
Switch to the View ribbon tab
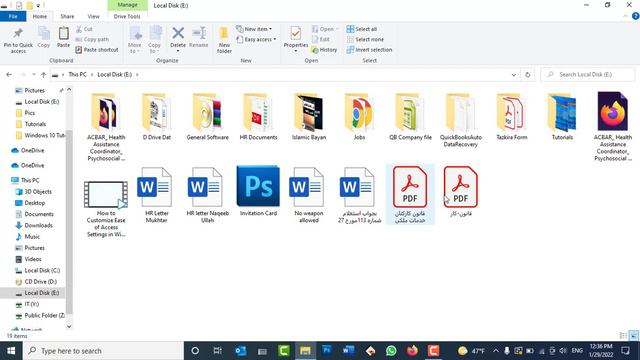click(x=93, y=16)
